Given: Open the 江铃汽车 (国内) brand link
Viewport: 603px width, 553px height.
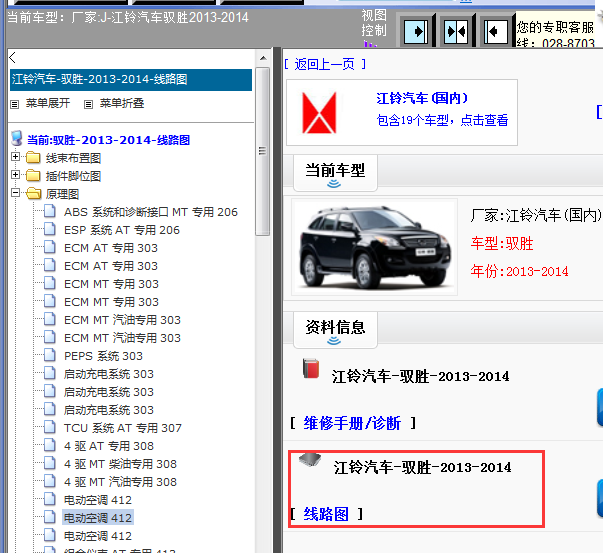Looking at the screenshot, I should tap(422, 98).
